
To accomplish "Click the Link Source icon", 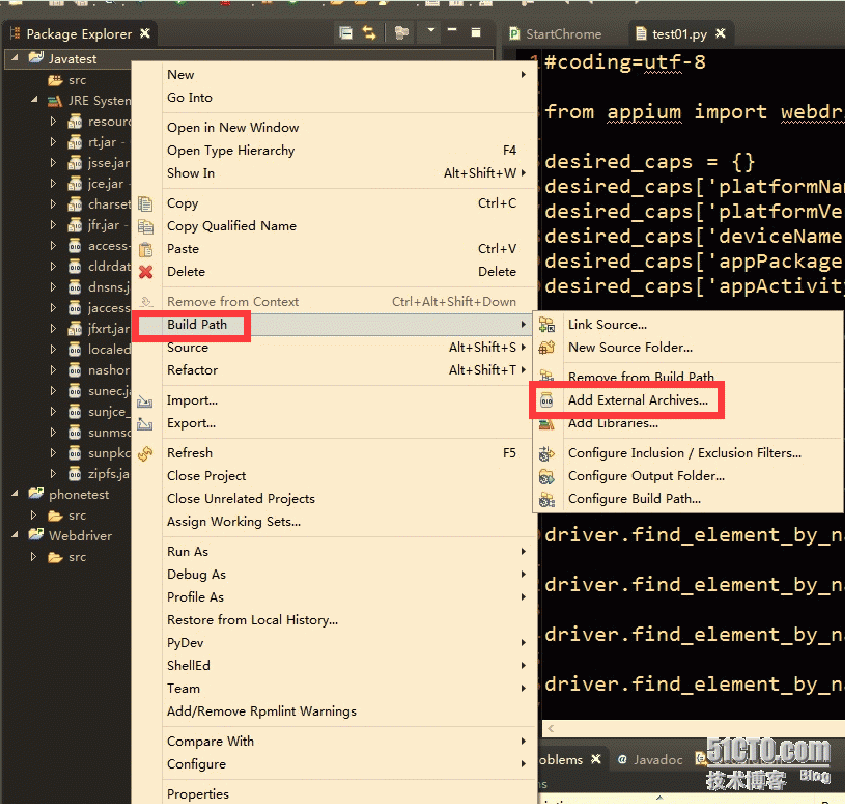I will 546,324.
